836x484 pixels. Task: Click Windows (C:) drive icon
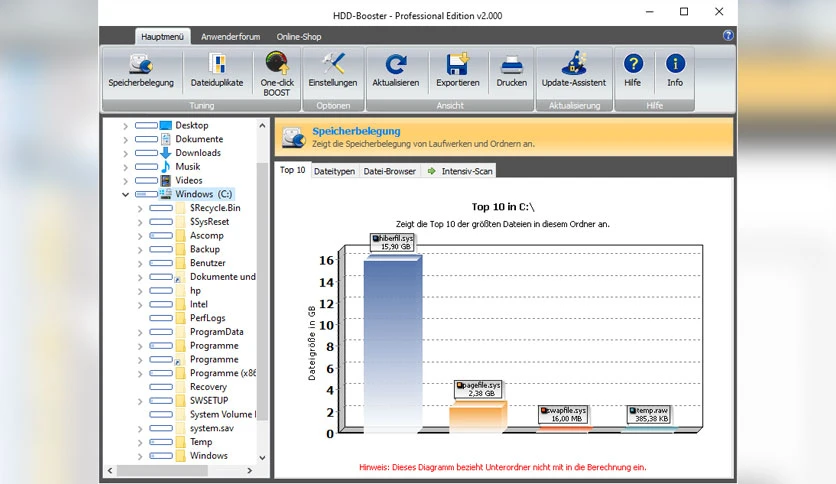[x=166, y=194]
